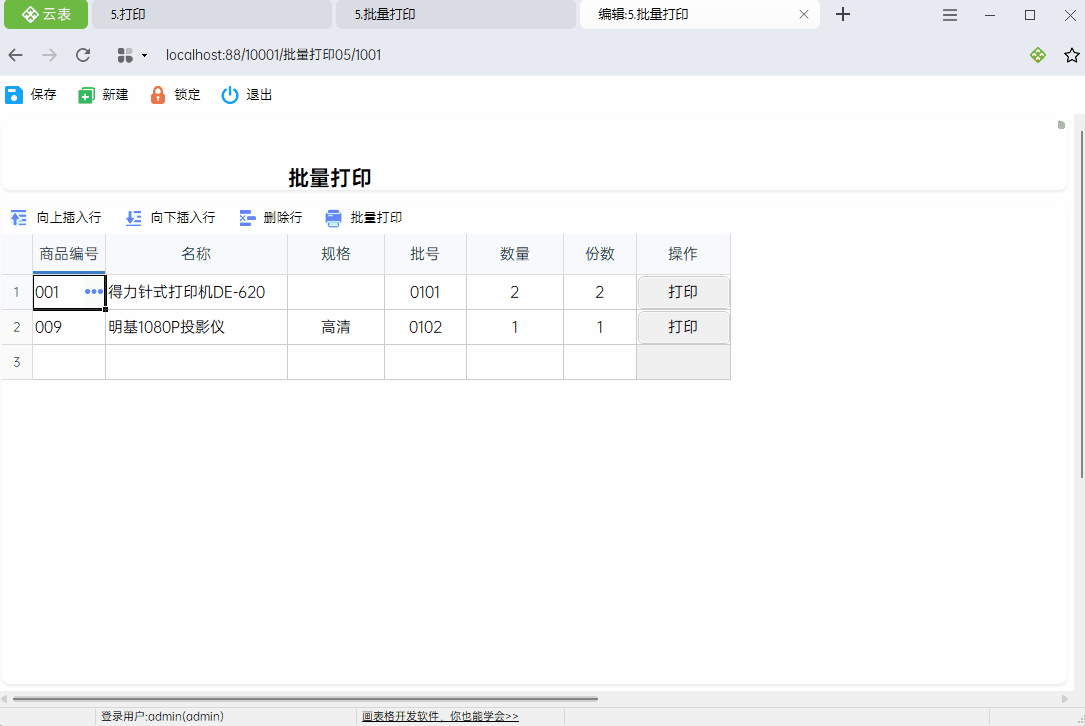Select the cell 明基1080P投影仪
Screen dimensions: 1085x726
point(197,327)
